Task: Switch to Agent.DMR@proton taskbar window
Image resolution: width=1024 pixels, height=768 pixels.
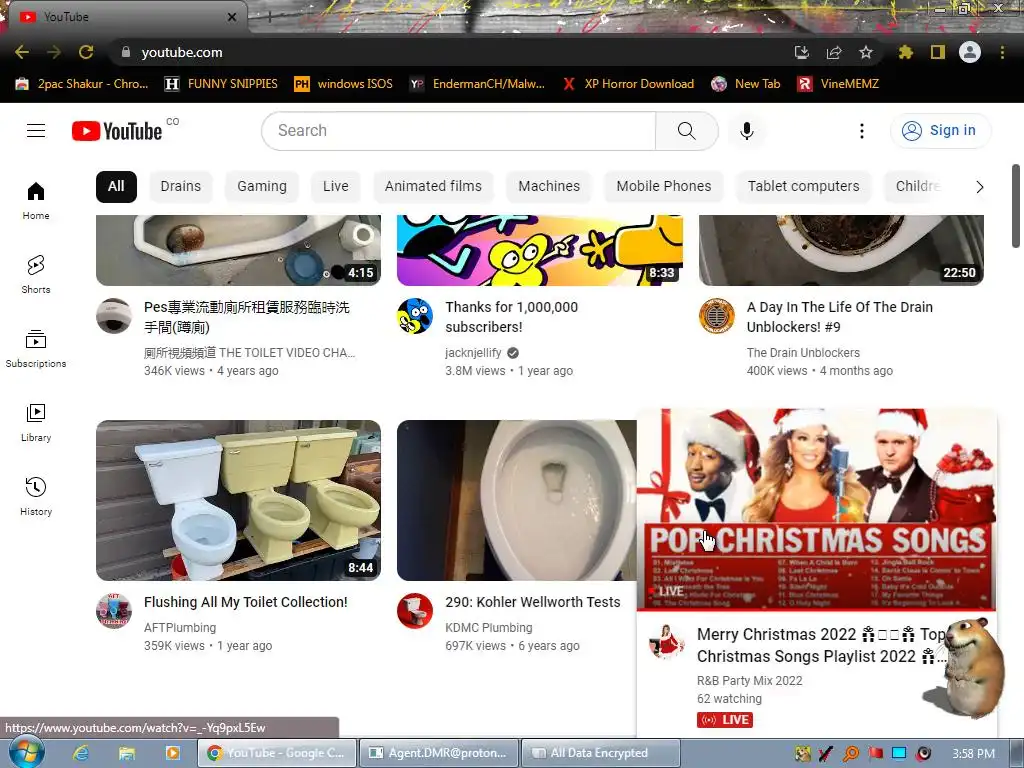Action: [x=440, y=753]
